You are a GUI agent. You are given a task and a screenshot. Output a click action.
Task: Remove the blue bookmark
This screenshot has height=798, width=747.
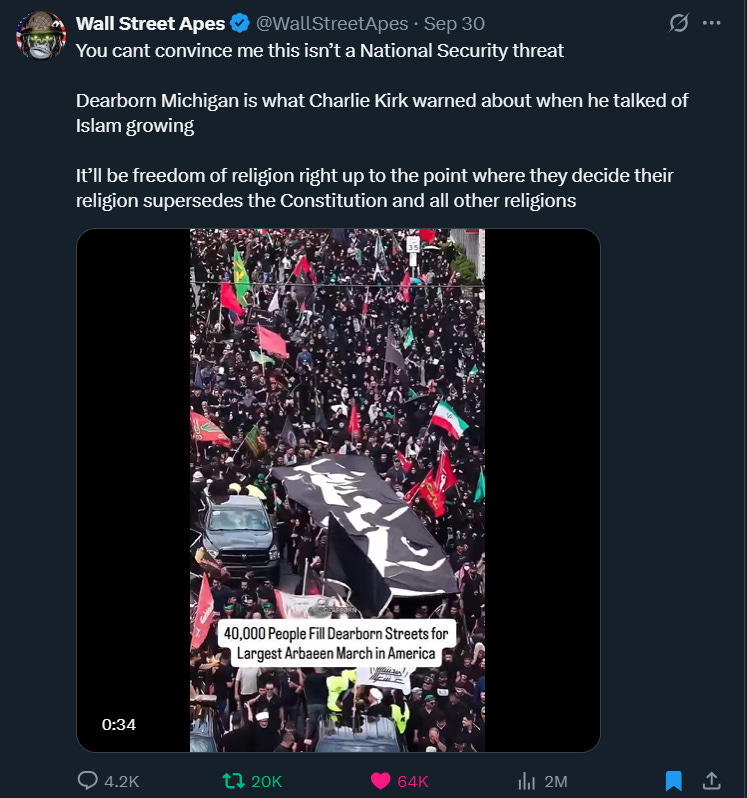[x=673, y=781]
